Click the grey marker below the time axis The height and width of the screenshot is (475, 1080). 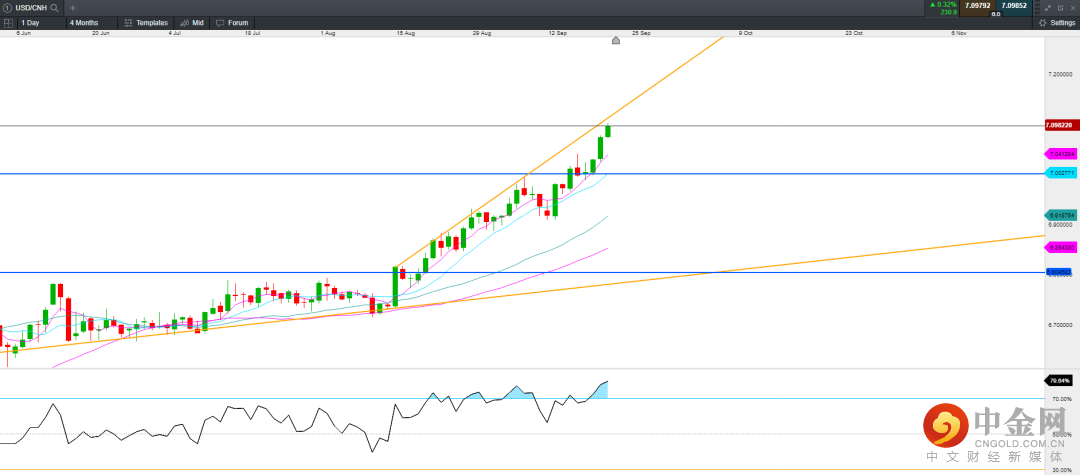[x=615, y=40]
